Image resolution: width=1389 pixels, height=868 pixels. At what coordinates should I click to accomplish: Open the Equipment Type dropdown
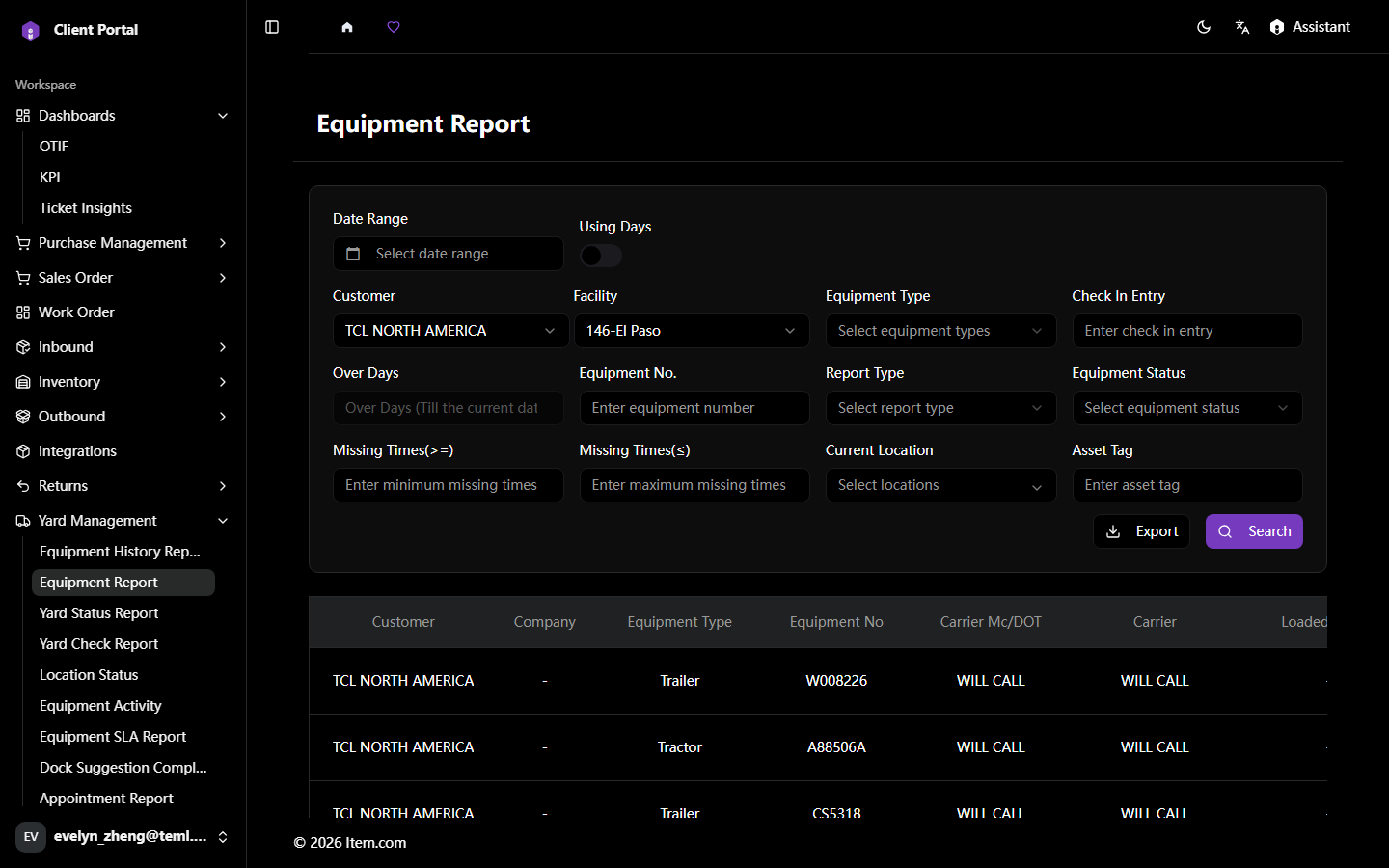pos(941,331)
